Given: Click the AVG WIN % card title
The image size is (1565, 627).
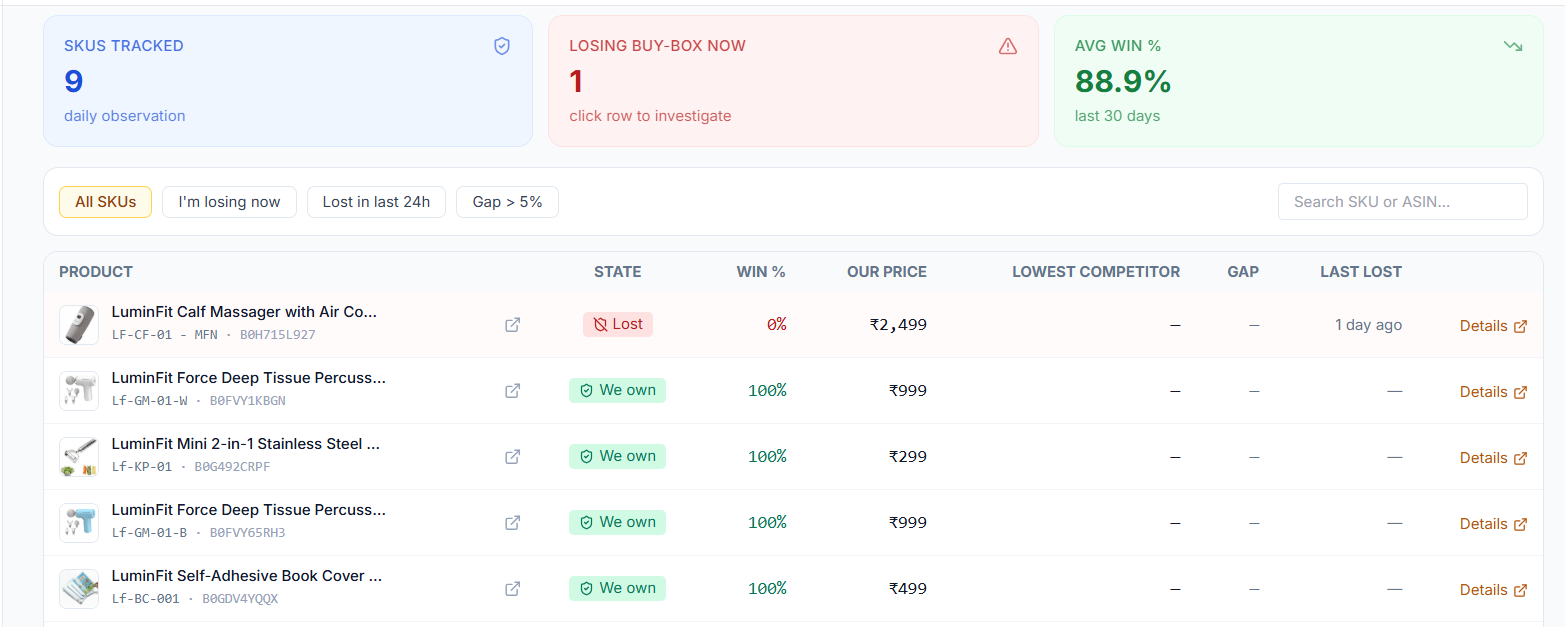Looking at the screenshot, I should tap(1118, 46).
